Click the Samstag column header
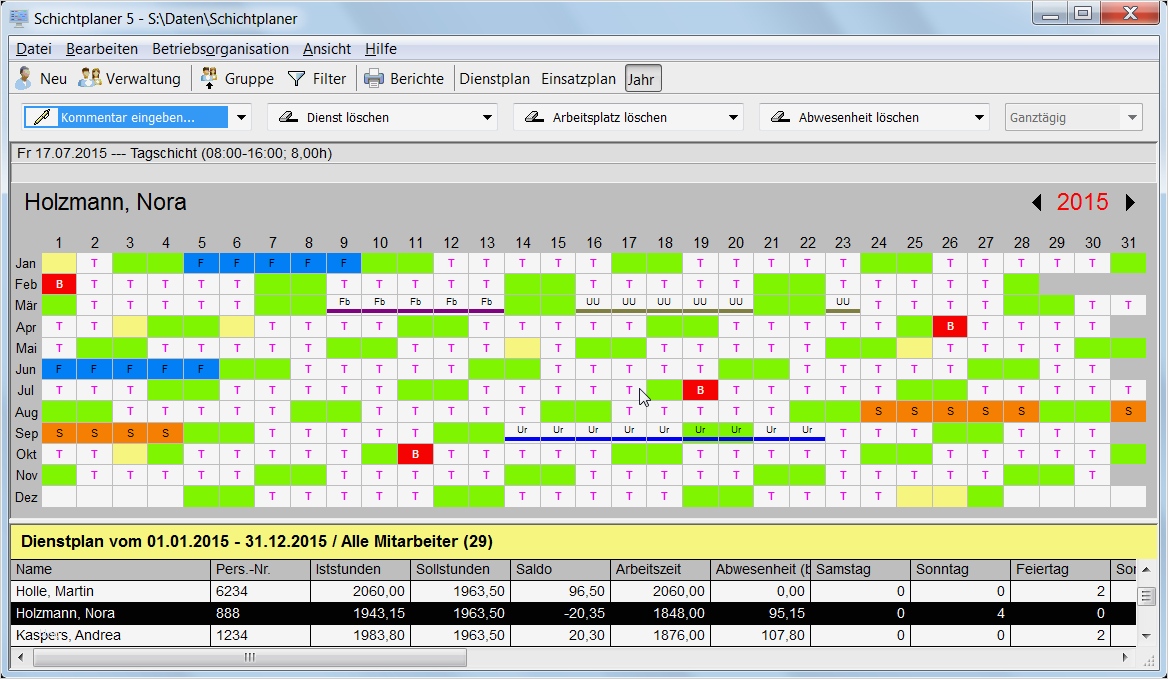The width and height of the screenshot is (1168, 679). point(860,570)
